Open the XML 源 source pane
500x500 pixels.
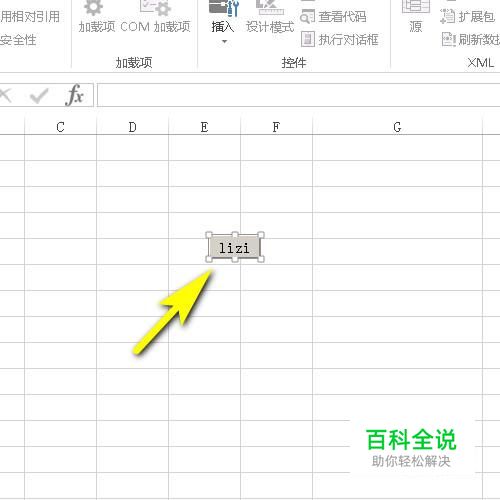coord(415,17)
